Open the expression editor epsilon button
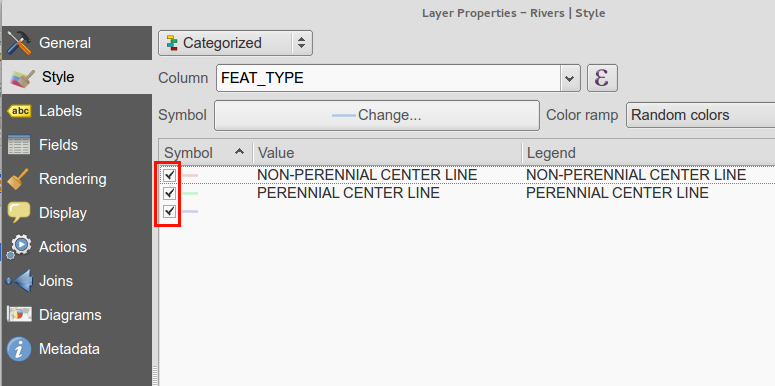 [x=602, y=78]
